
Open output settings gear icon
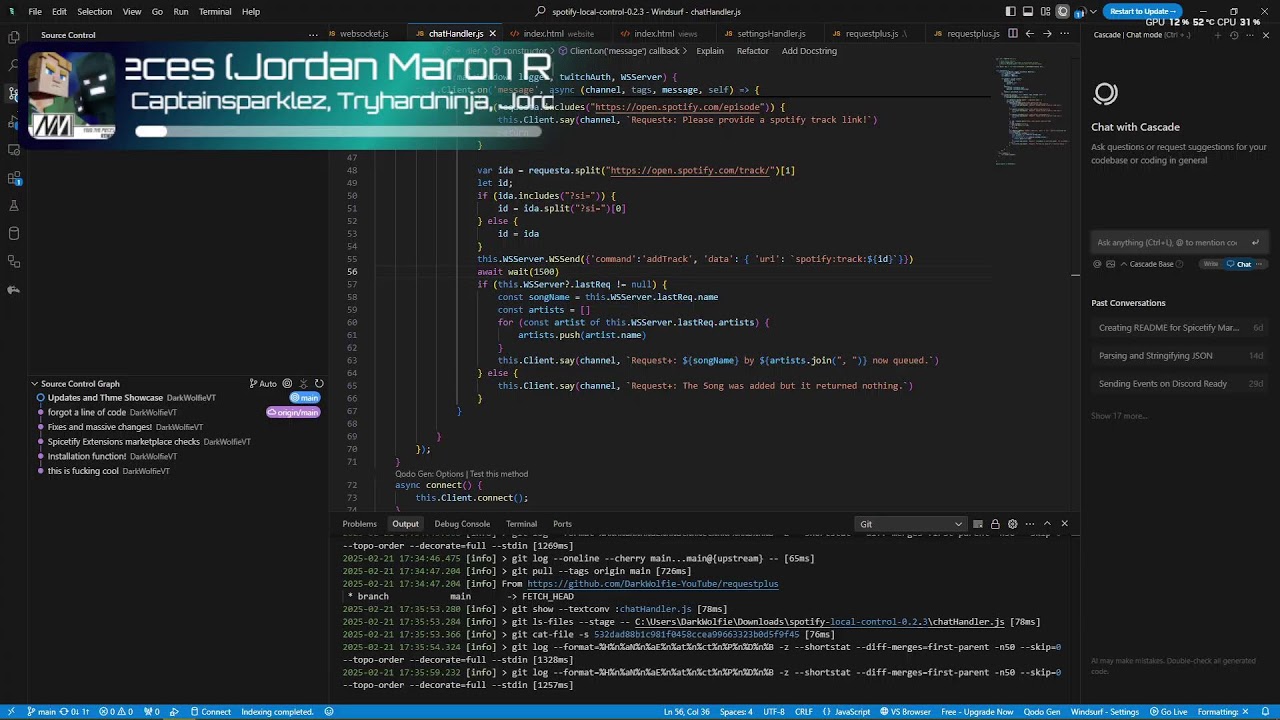coord(1012,524)
